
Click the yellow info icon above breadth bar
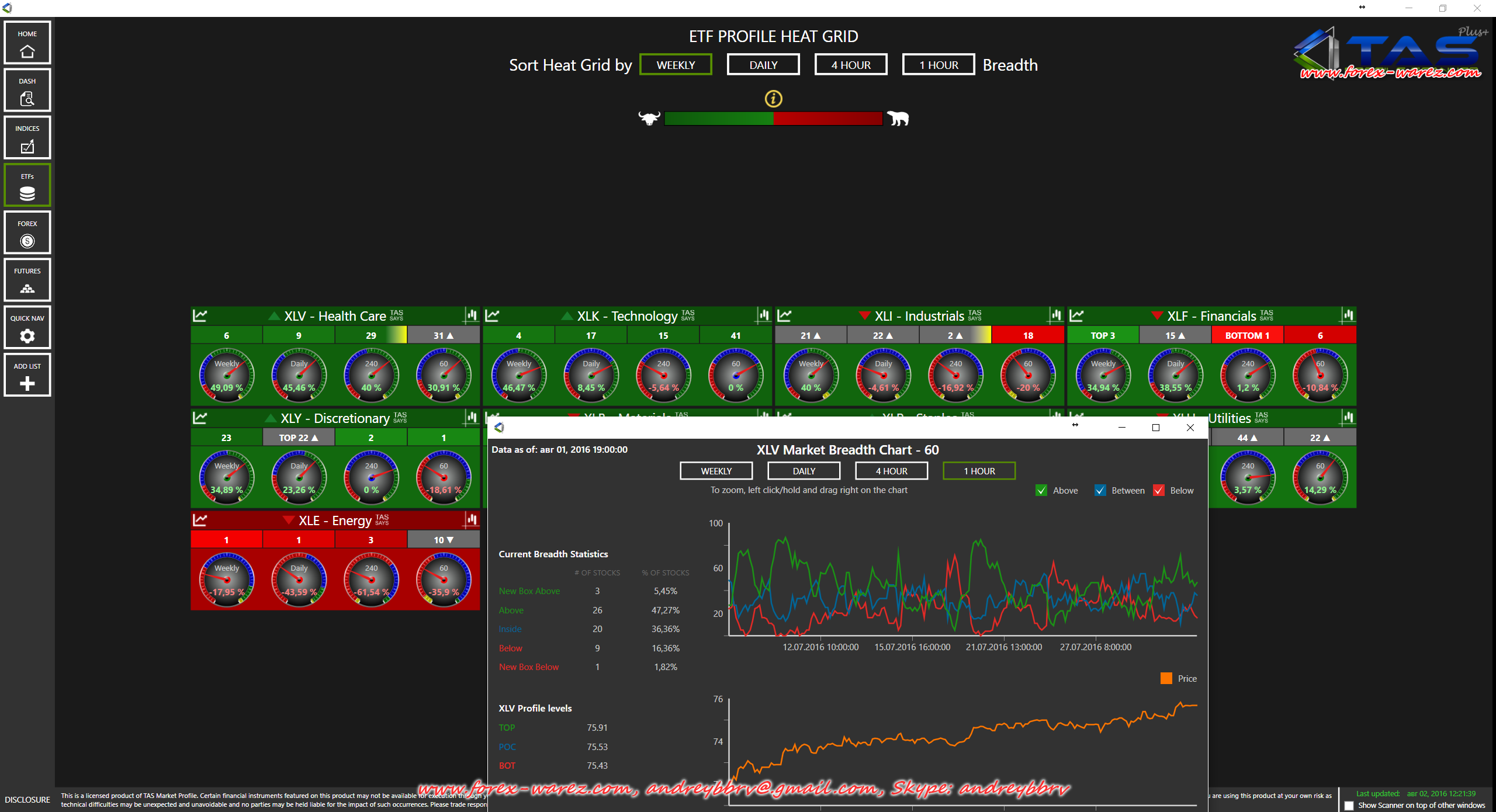[x=773, y=99]
